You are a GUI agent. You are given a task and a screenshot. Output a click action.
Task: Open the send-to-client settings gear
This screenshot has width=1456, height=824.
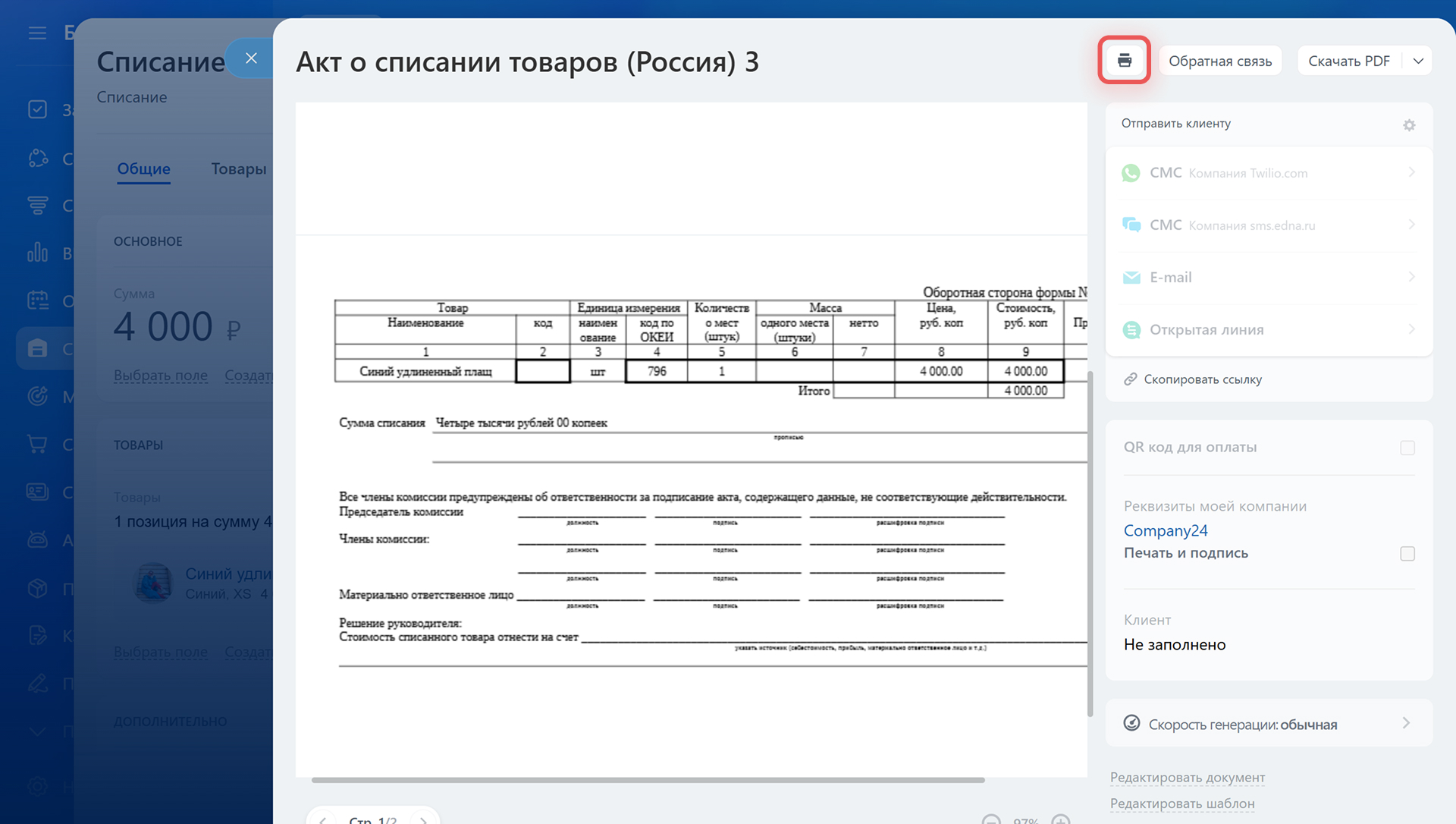[x=1408, y=125]
